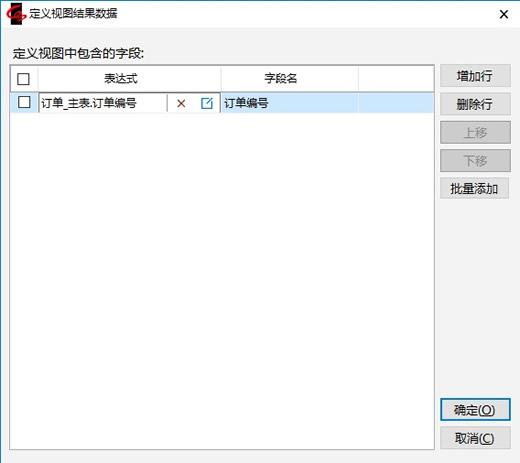Close the 定义视图结果数据 dialog

[x=504, y=14]
